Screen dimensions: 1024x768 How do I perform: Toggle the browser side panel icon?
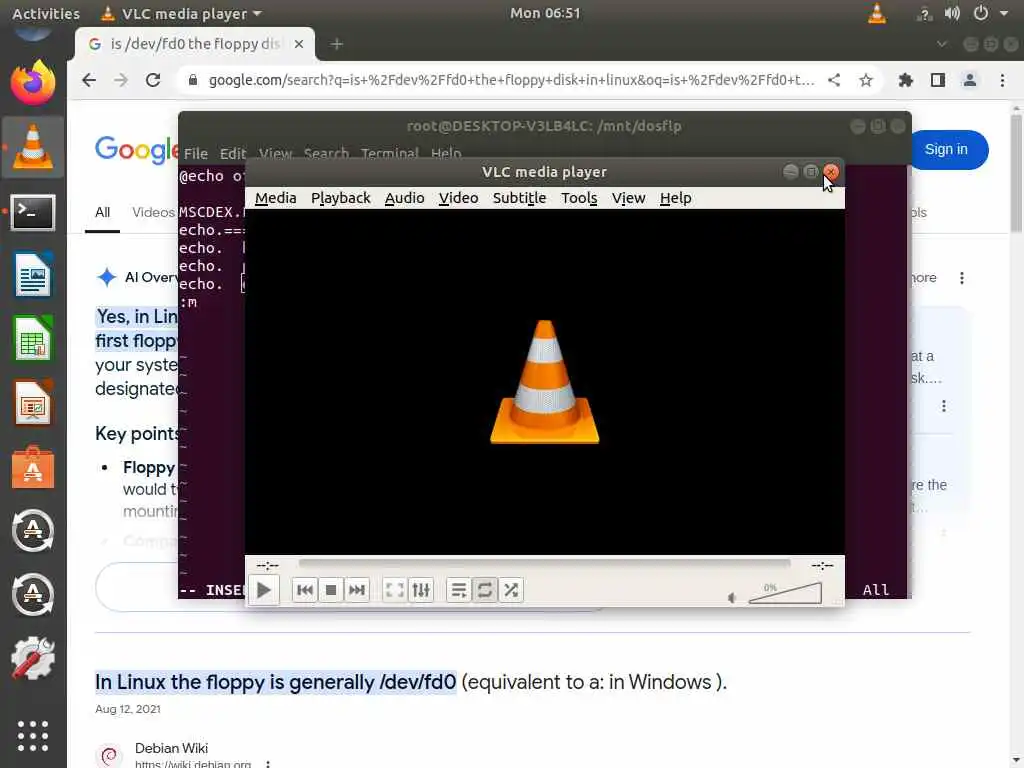(x=938, y=80)
